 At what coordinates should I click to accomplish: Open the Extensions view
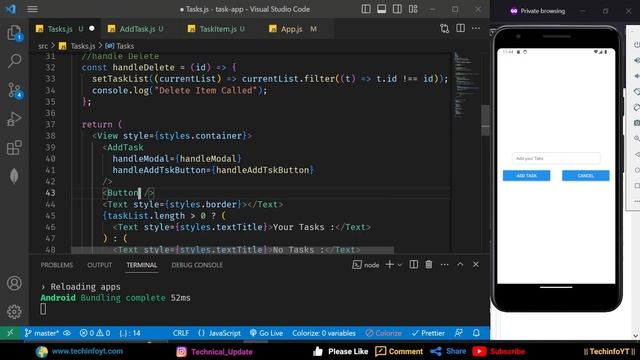coord(14,148)
